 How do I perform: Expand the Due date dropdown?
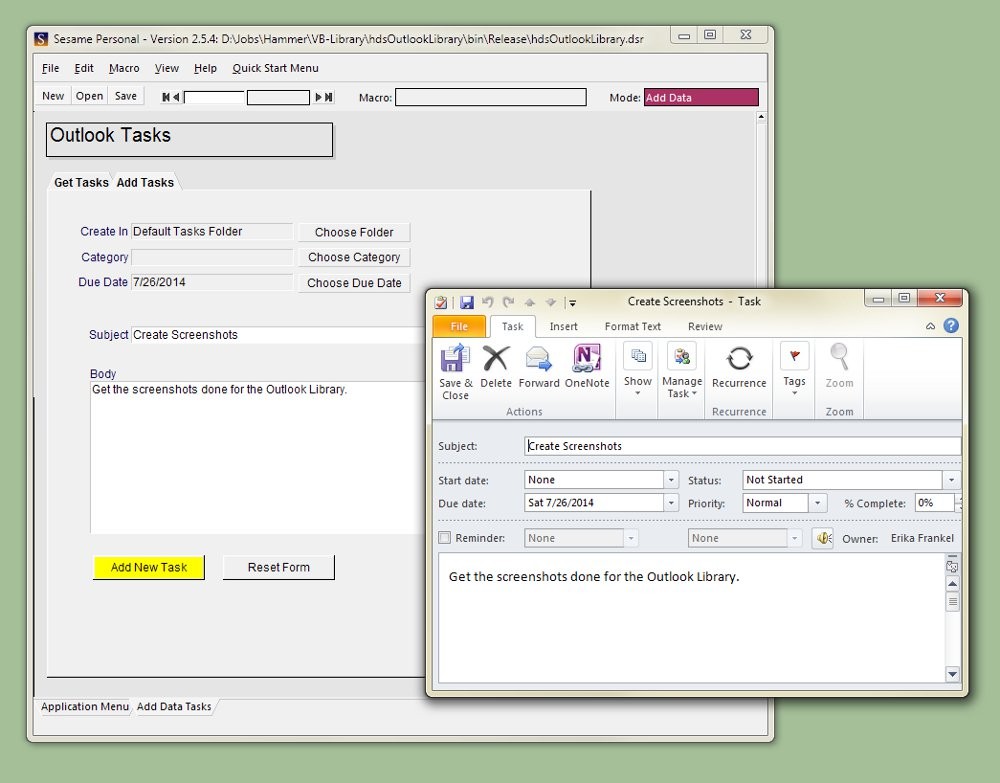[x=671, y=503]
